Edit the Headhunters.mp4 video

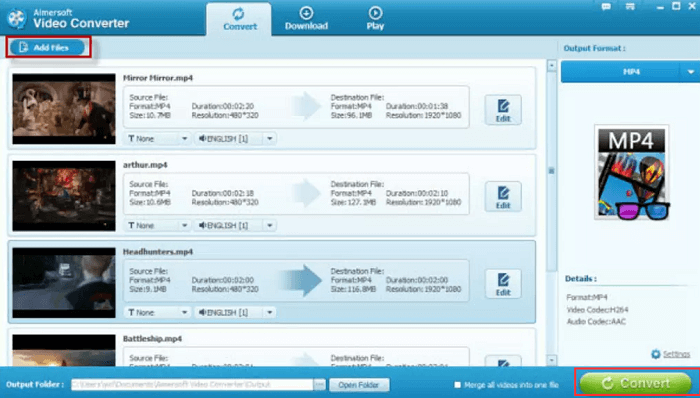click(x=503, y=284)
